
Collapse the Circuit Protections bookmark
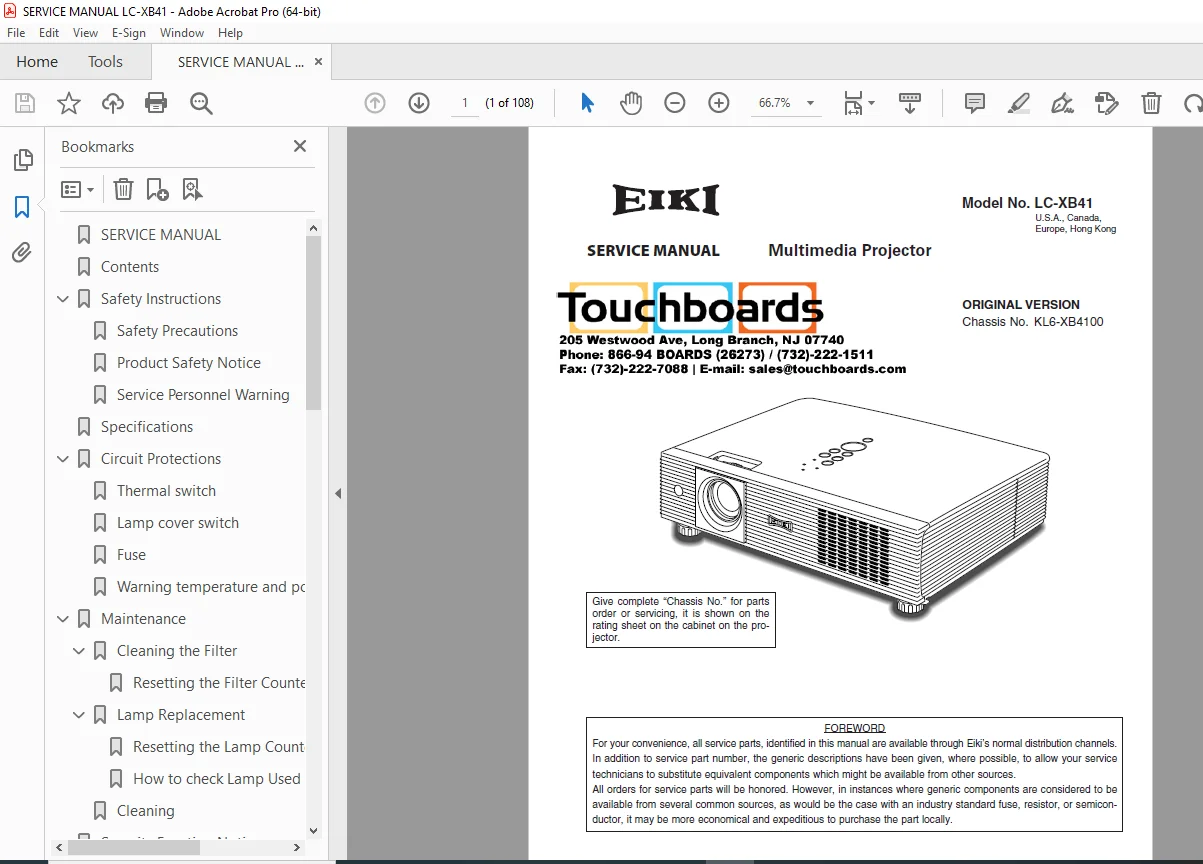pyautogui.click(x=63, y=459)
